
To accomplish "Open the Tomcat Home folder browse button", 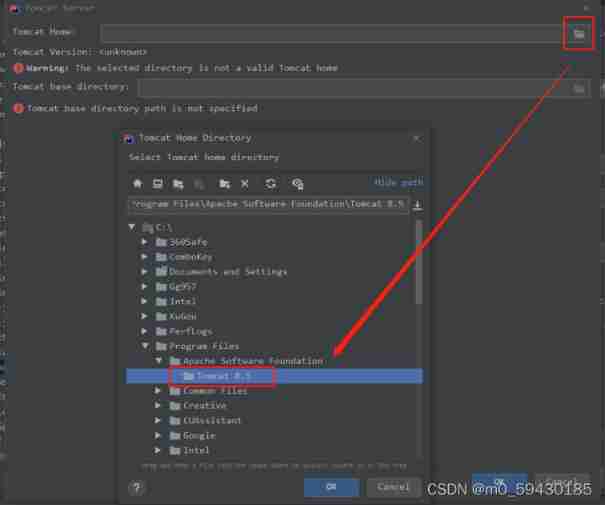I will (x=578, y=34).
